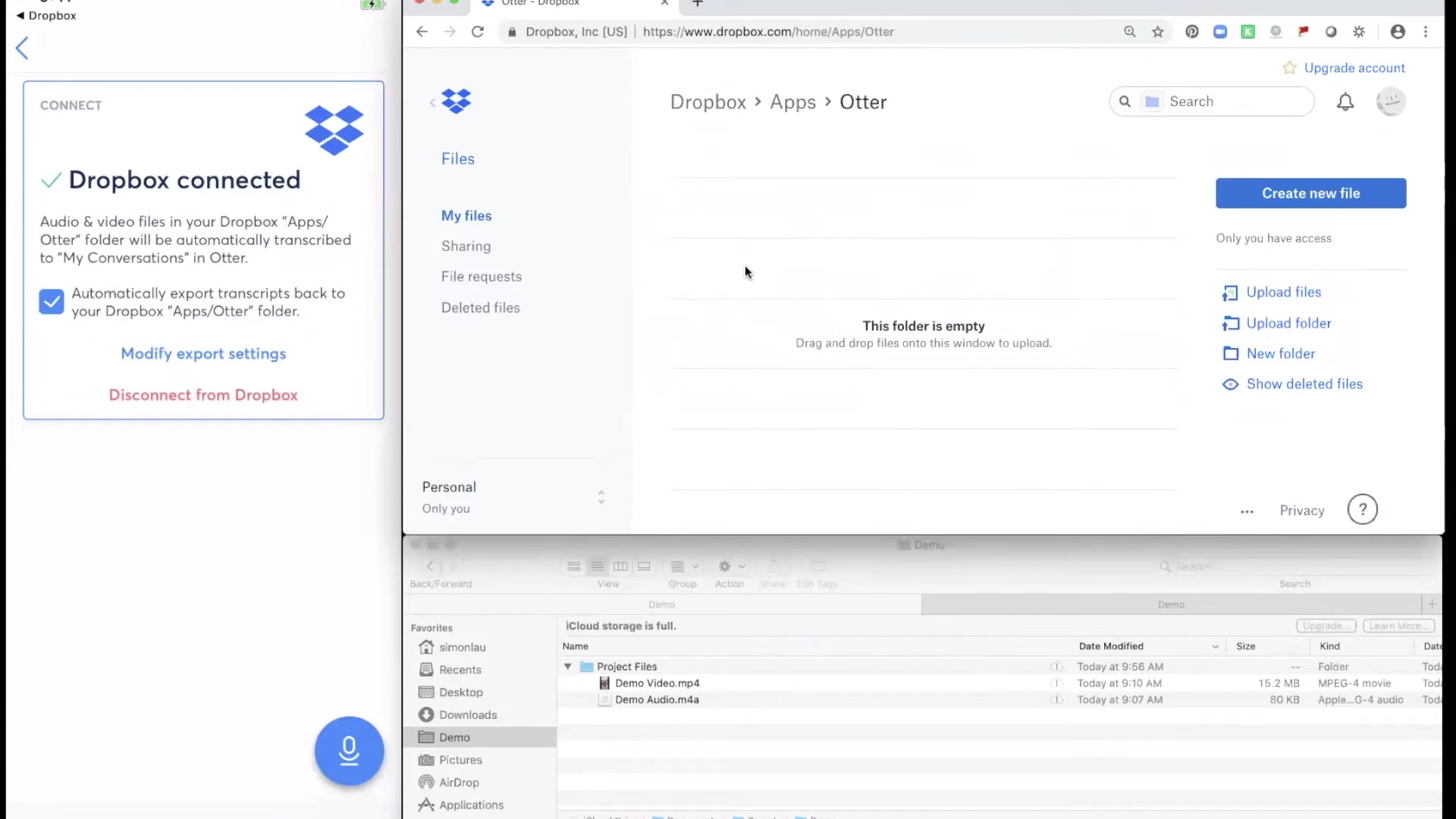Click the iCloud Upgrade button
This screenshot has width=1456, height=819.
(1326, 626)
